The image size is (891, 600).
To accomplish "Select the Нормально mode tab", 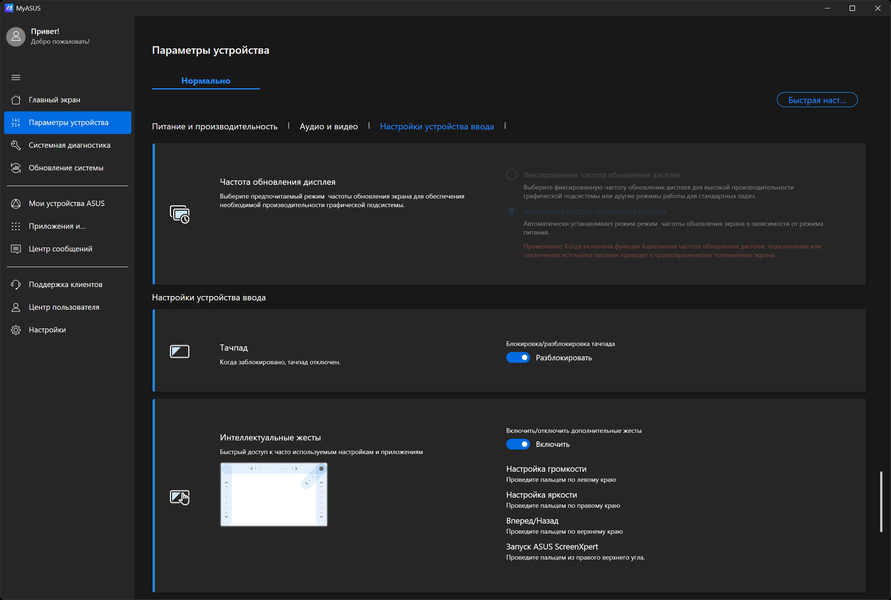I will point(206,81).
